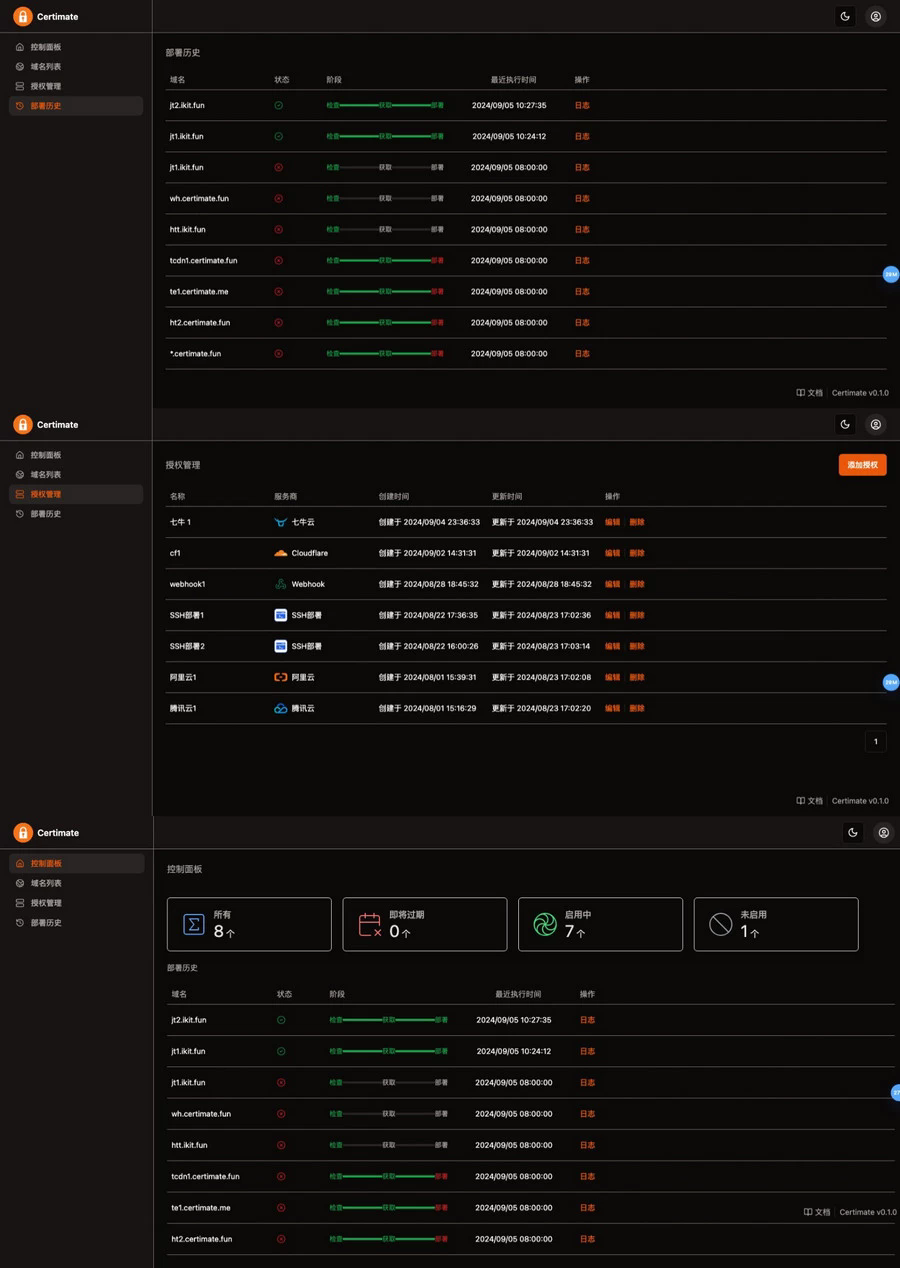900x1268 pixels.
Task: Select the highlighted 控制面板 sidebar item
Action: click(76, 863)
